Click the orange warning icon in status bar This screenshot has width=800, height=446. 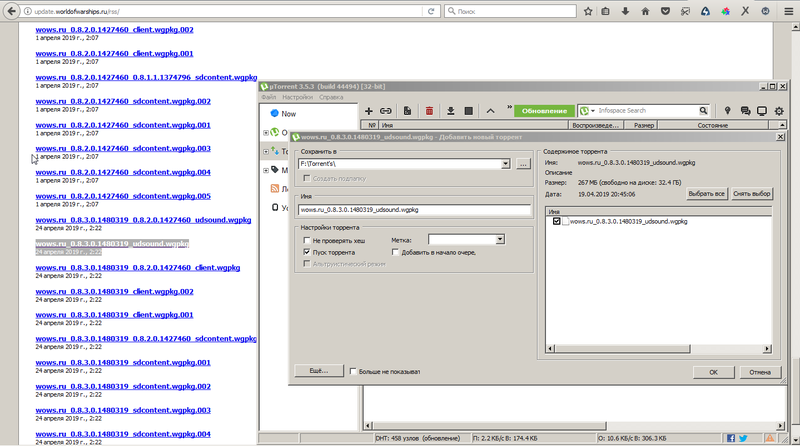coord(770,438)
